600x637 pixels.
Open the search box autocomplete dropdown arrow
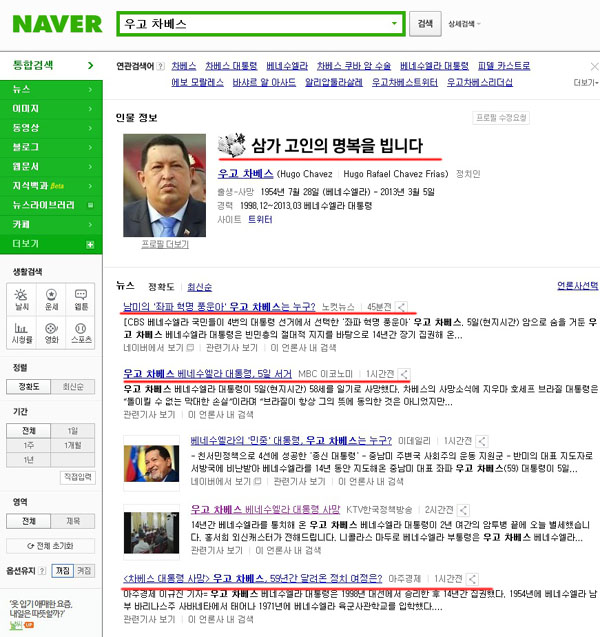tap(394, 24)
